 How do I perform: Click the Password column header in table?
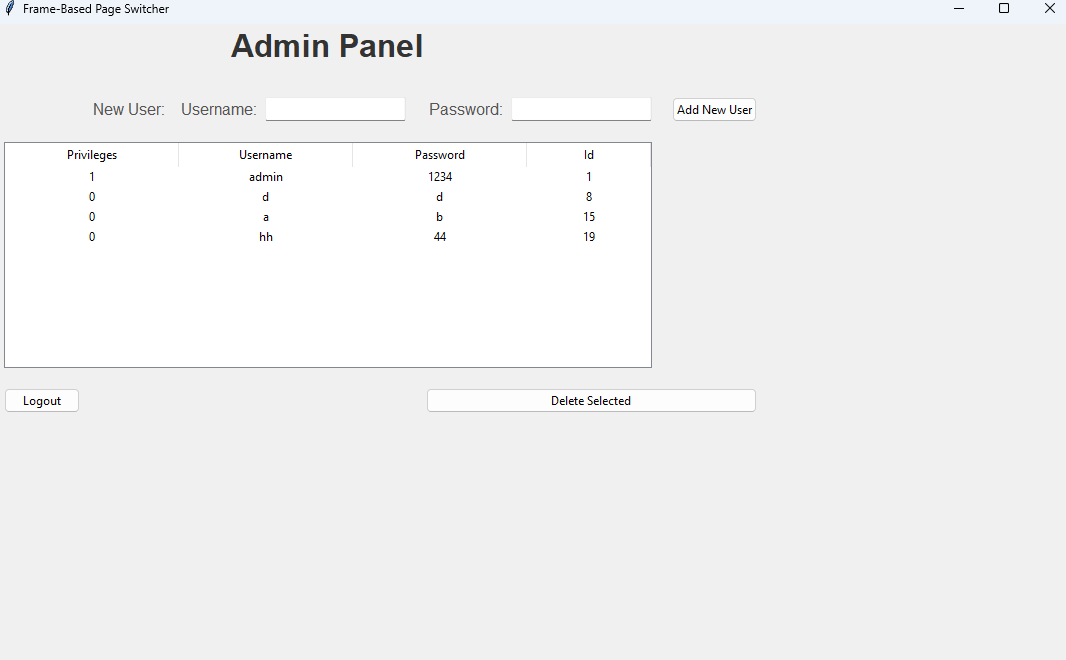(x=439, y=155)
